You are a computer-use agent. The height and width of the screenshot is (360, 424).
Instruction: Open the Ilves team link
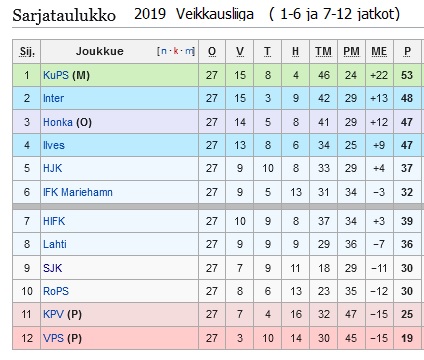[x=54, y=145]
